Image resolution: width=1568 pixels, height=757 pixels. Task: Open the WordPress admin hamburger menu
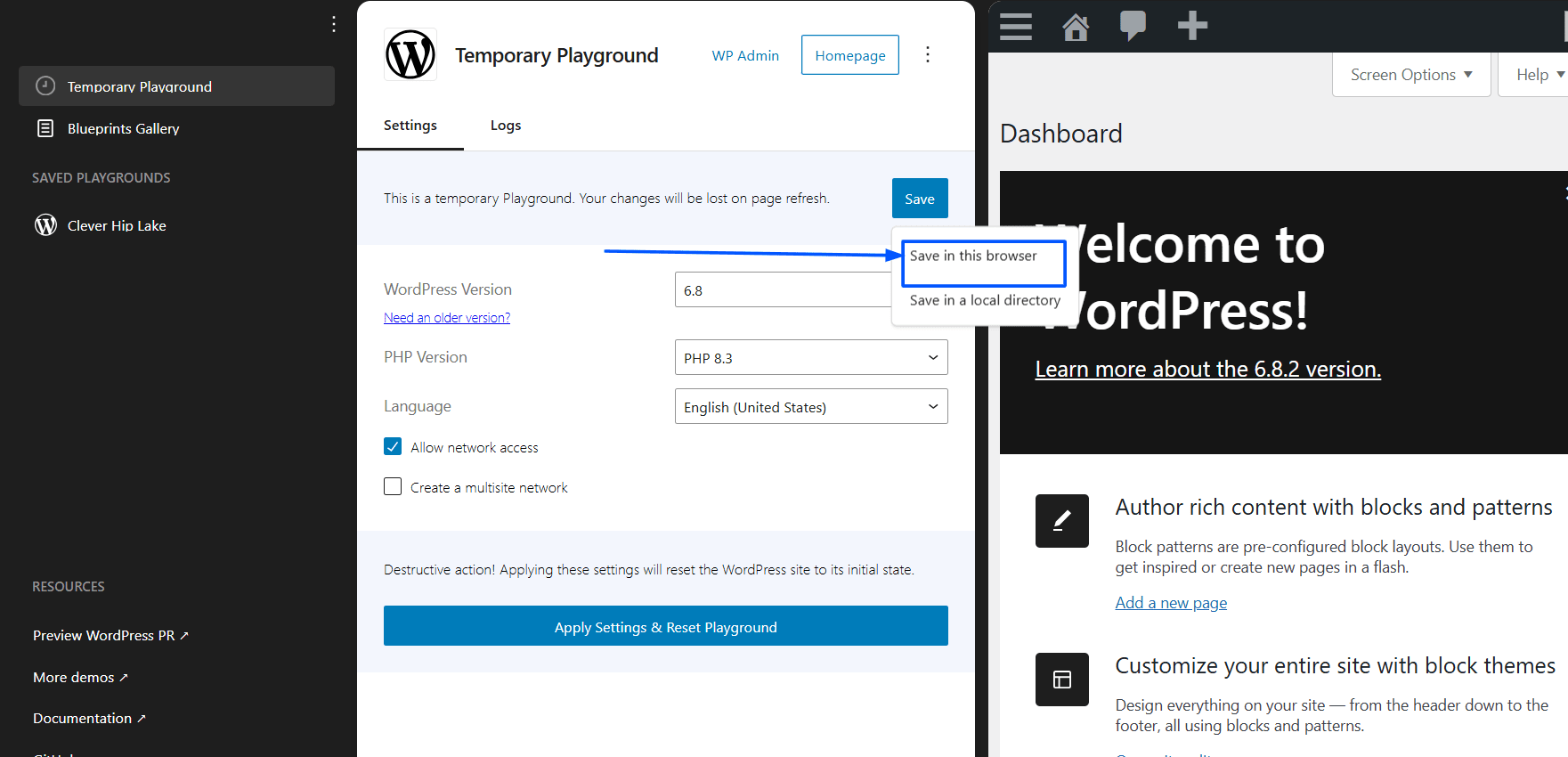pyautogui.click(x=1016, y=26)
